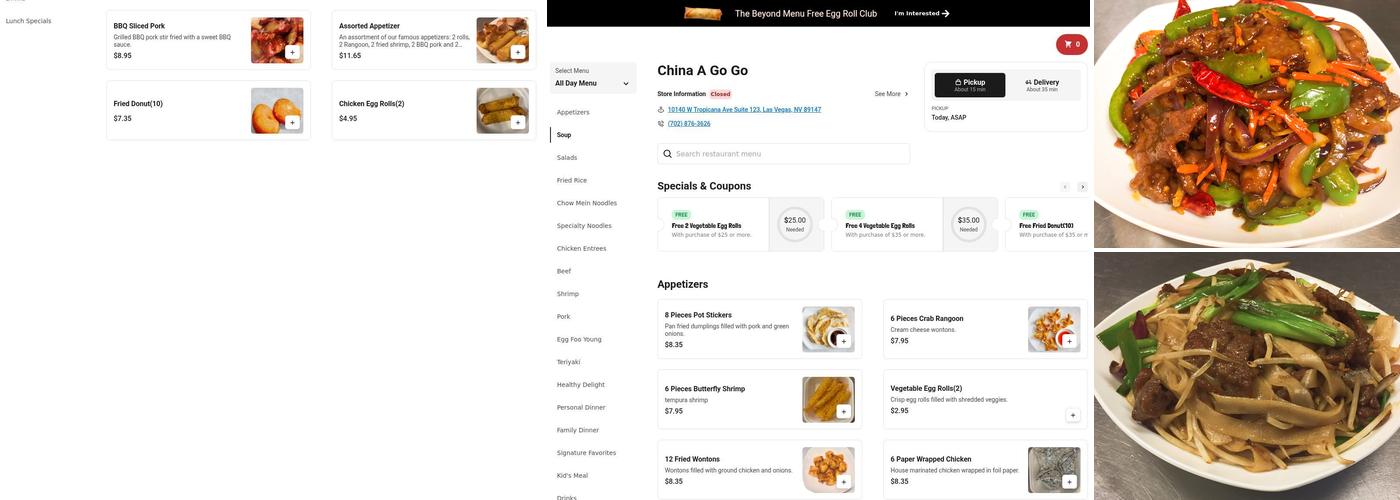1400x500 pixels.
Task: Open the shopping cart button
Action: click(1071, 44)
